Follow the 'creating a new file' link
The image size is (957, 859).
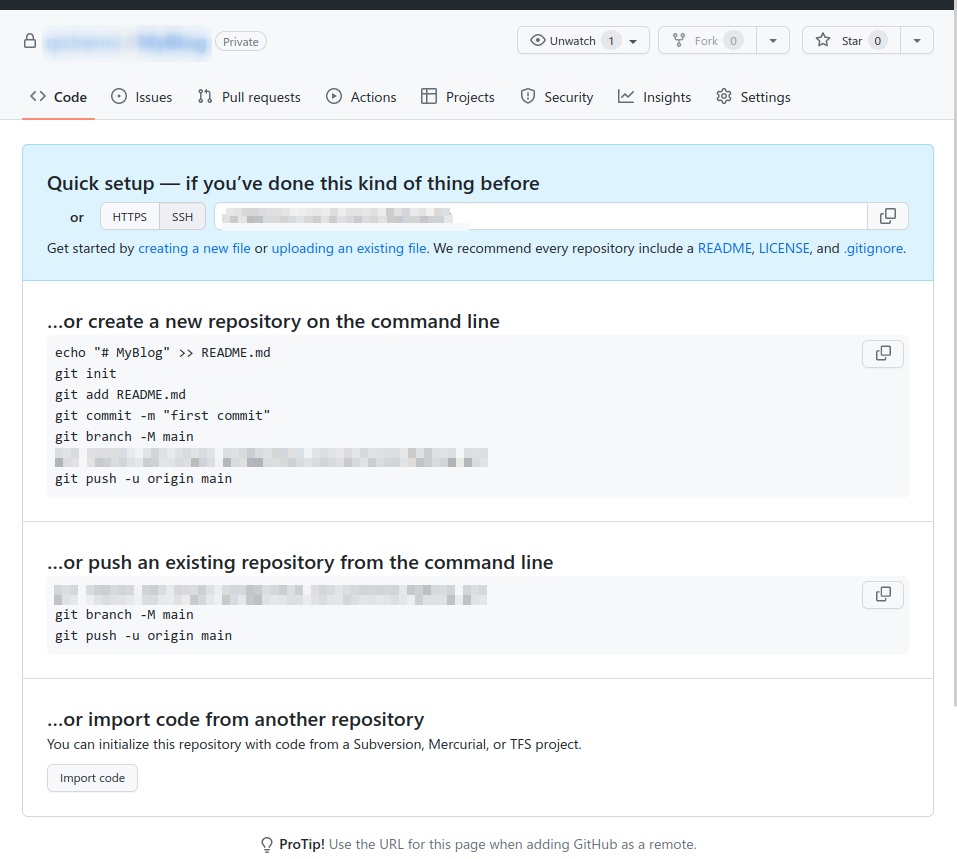point(194,248)
